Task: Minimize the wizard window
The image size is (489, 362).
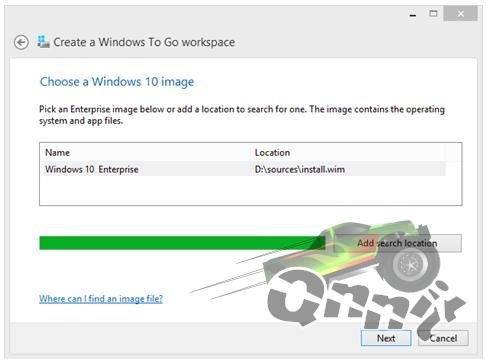Action: point(413,14)
